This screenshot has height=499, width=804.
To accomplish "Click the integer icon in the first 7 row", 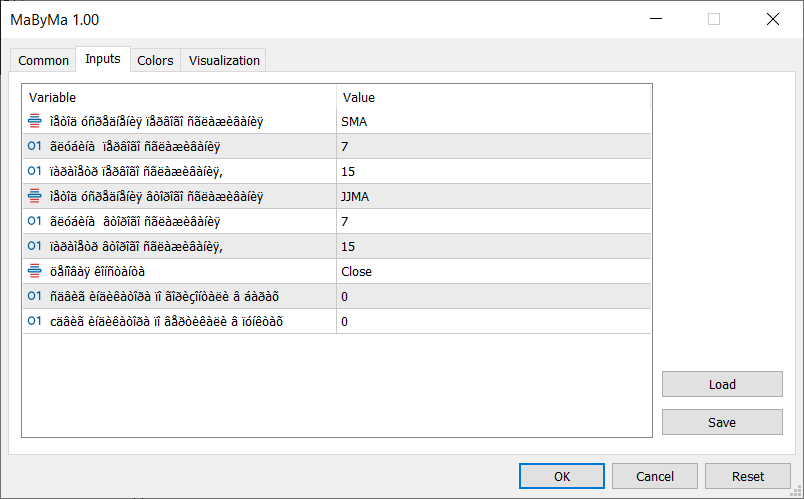I will (x=35, y=146).
